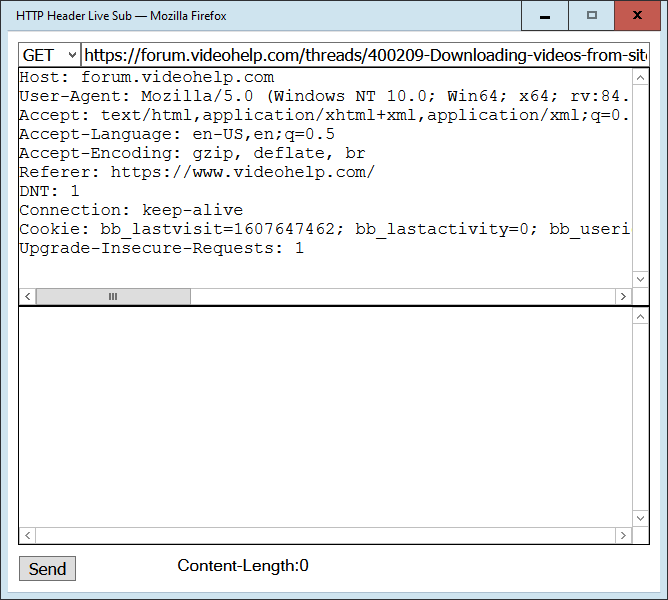This screenshot has width=668, height=600.
Task: Click the Cookie header line
Action: click(324, 229)
